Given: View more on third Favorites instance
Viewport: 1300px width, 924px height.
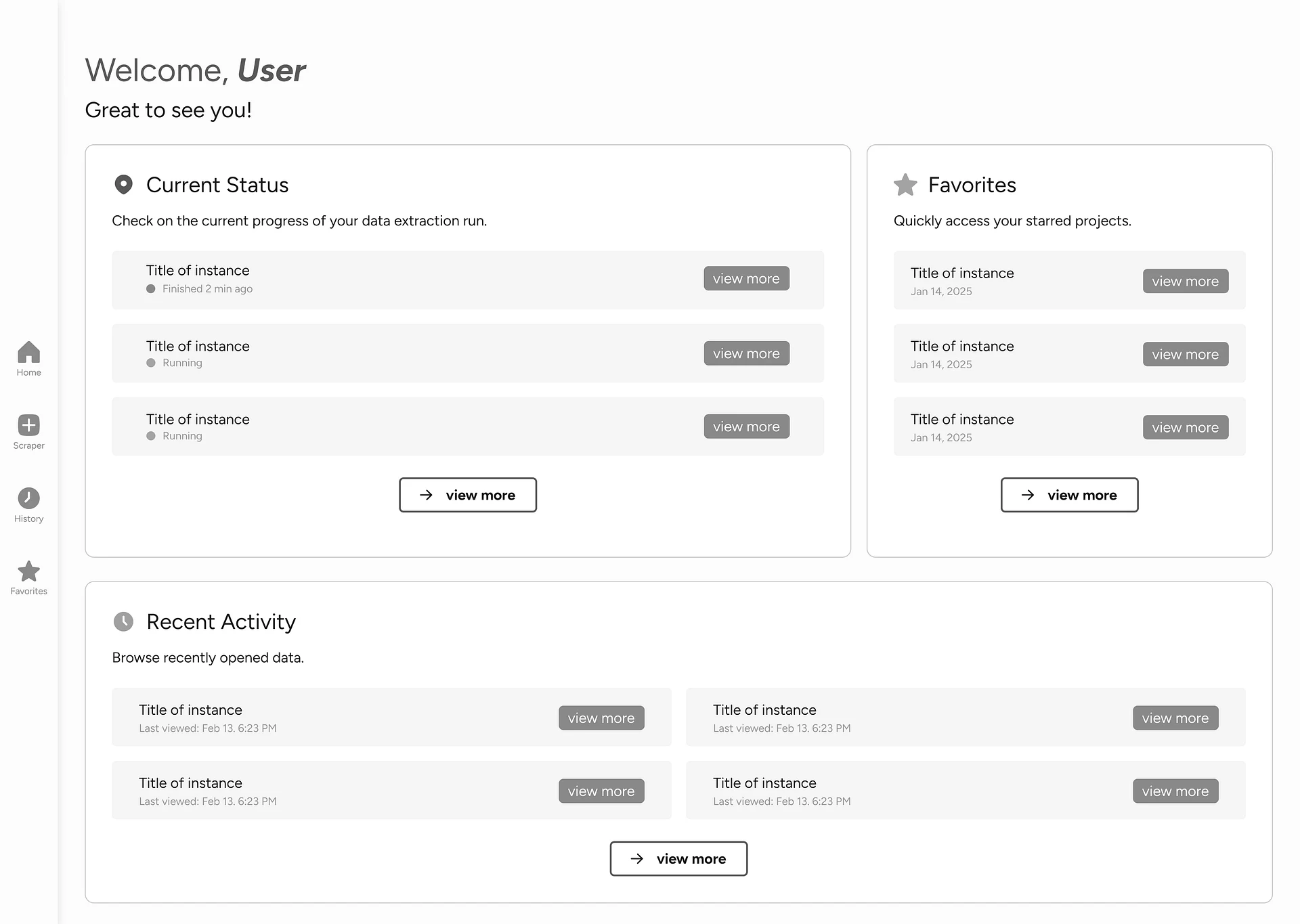Looking at the screenshot, I should (1186, 427).
